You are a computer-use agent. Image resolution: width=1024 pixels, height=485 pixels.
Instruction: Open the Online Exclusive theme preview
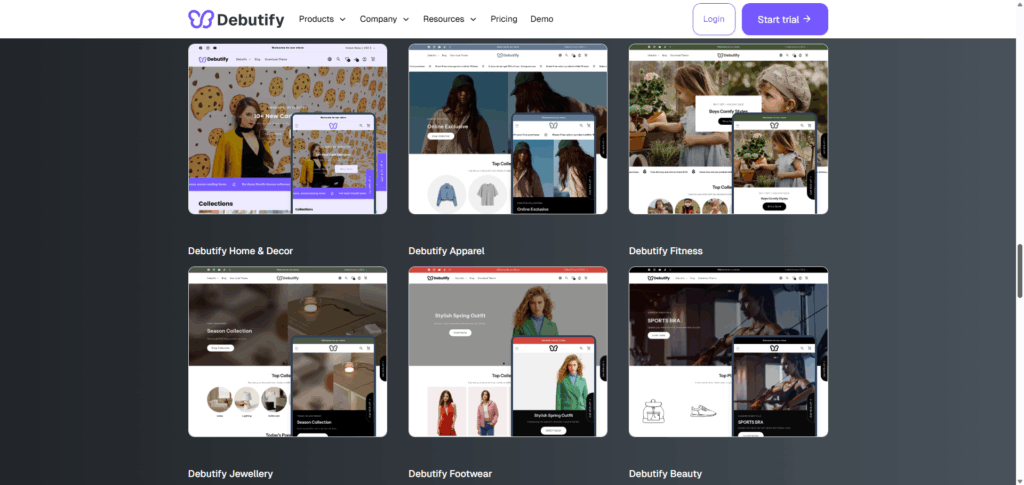point(507,129)
